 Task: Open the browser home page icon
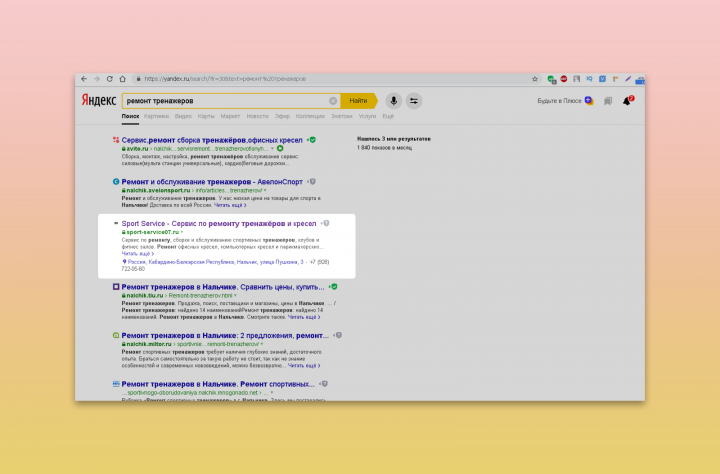(x=123, y=79)
